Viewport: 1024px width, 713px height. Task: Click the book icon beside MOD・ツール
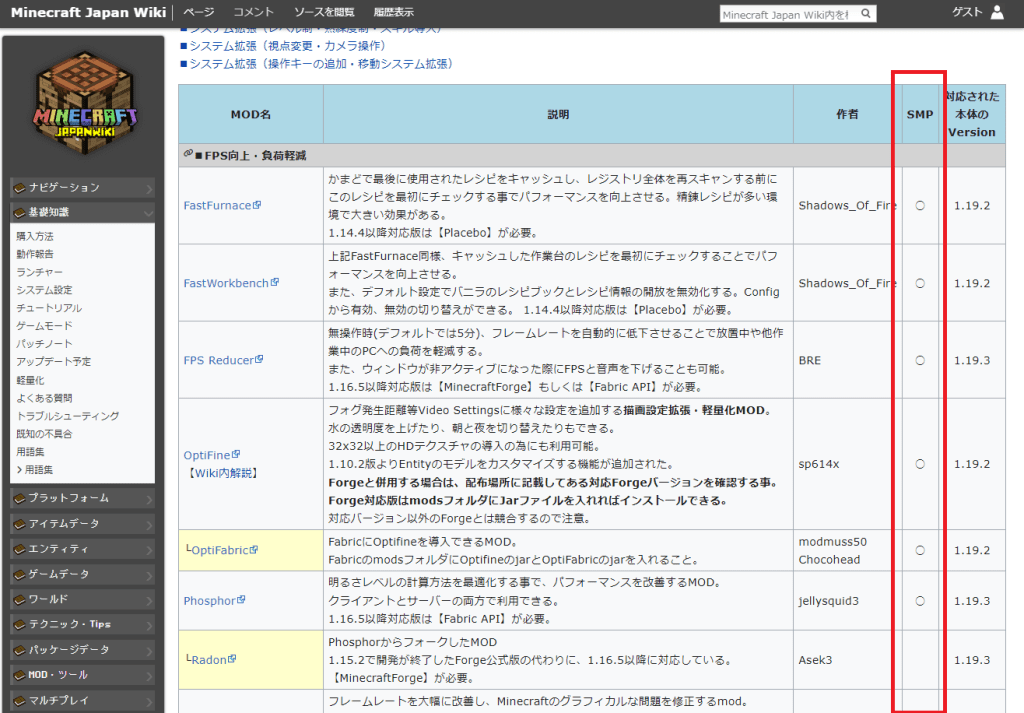(20, 675)
